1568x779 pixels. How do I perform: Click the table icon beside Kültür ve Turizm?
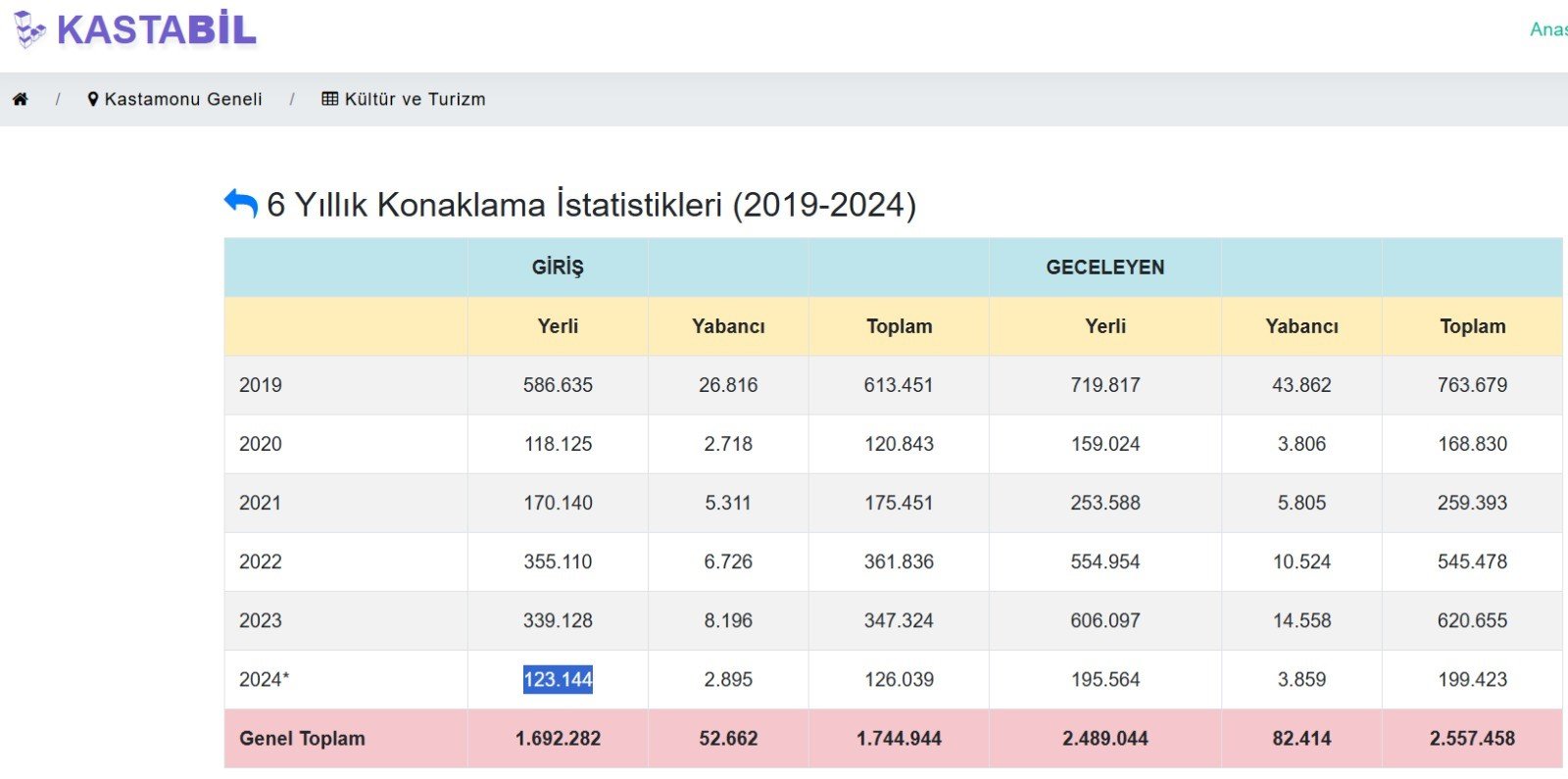[x=330, y=99]
